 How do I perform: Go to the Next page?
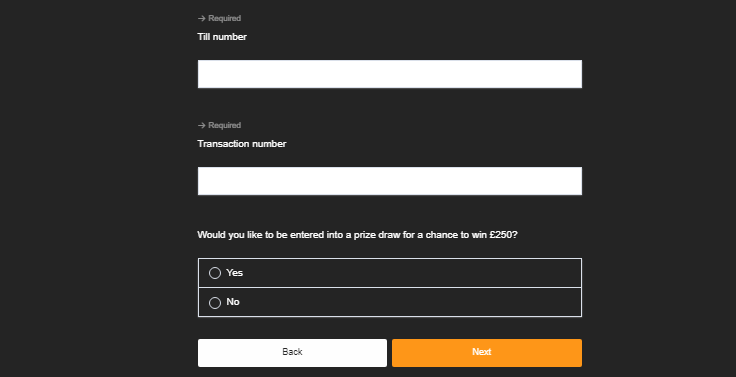click(487, 353)
